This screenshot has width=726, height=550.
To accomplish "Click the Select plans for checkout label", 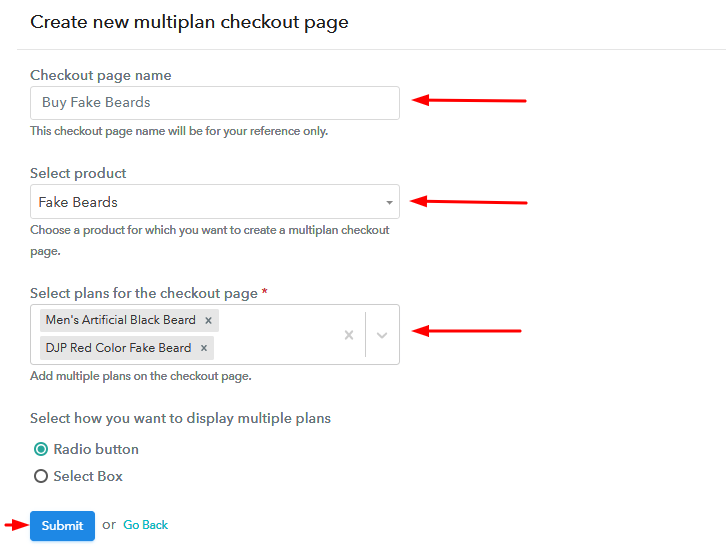I will 144,293.
